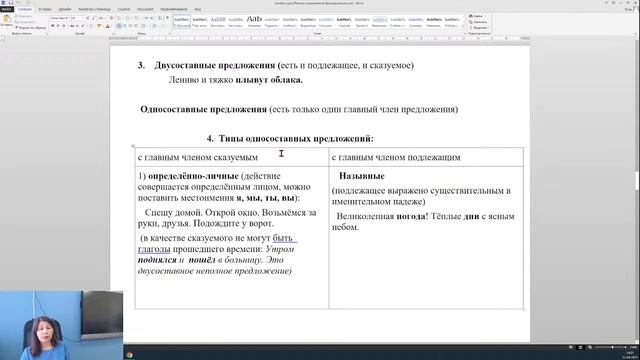Toggle Subscript formatting

click(77, 26)
